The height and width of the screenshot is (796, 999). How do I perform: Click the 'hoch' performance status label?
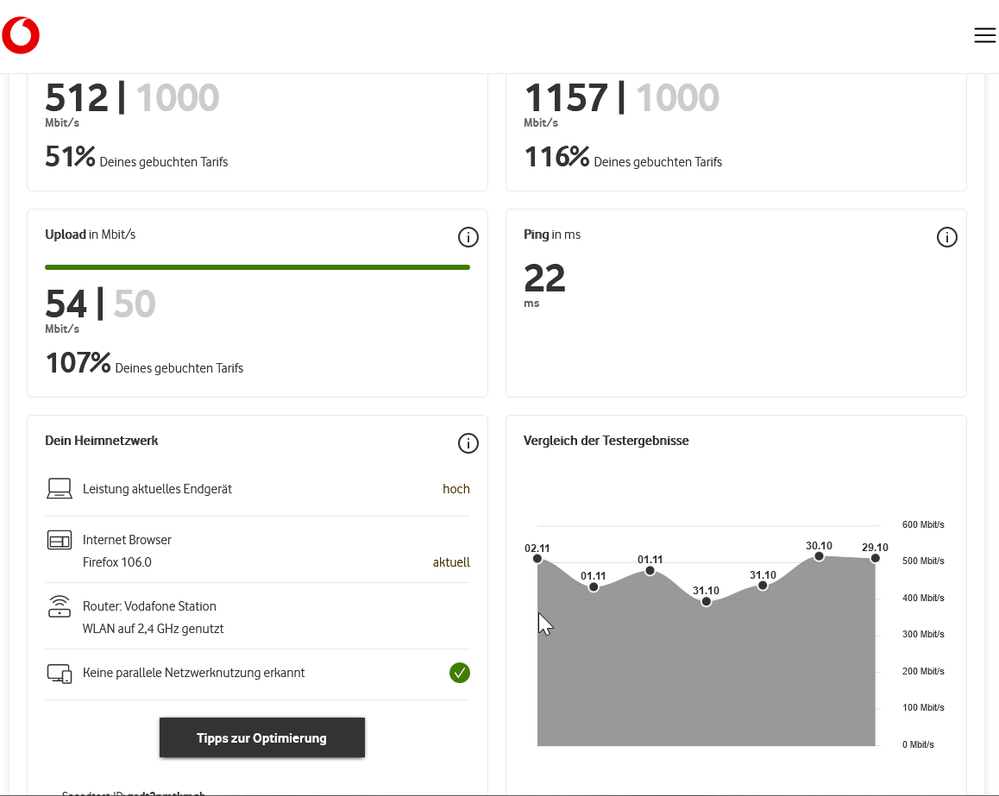456,489
